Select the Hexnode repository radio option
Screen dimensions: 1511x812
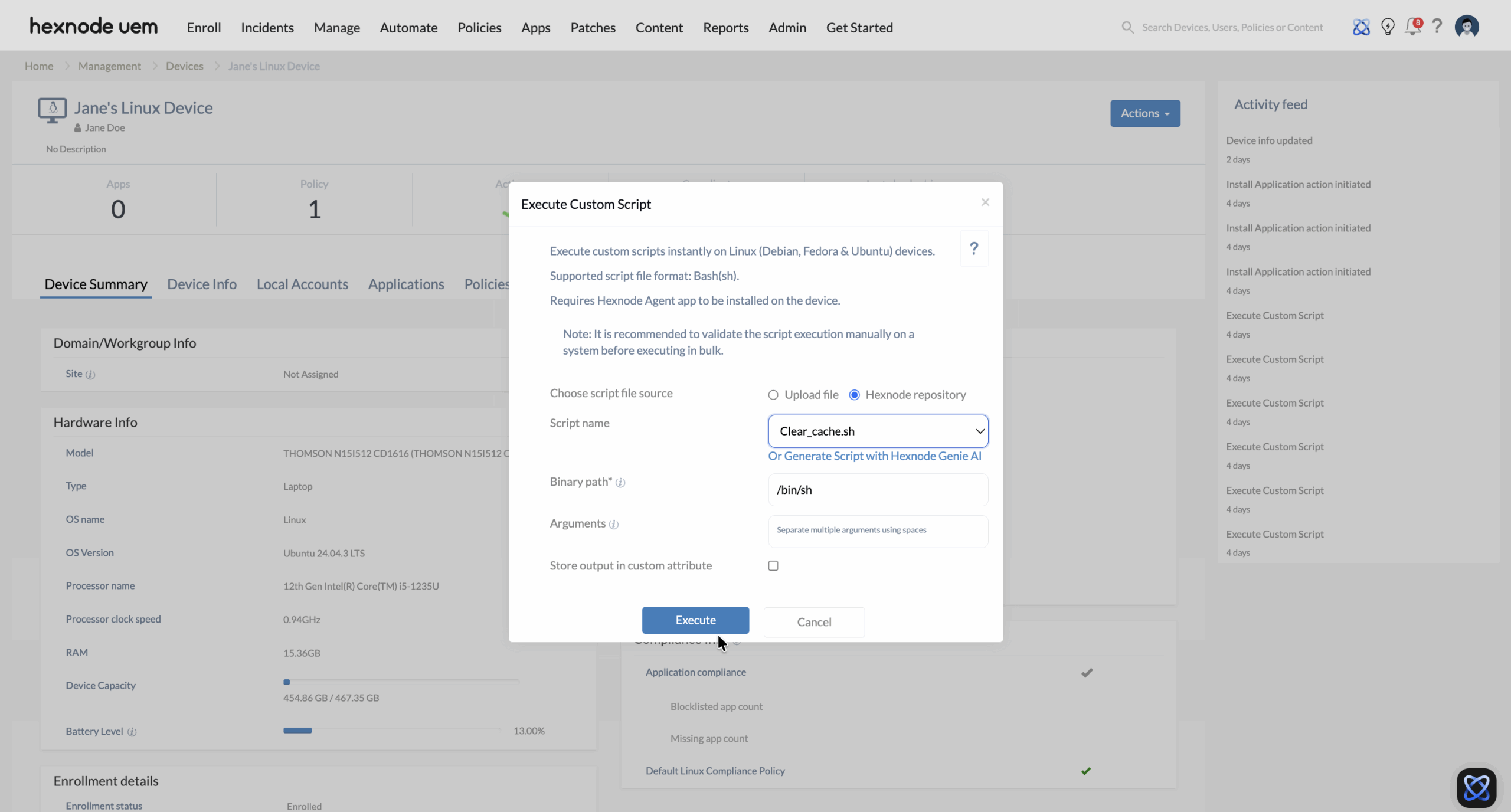coord(854,395)
